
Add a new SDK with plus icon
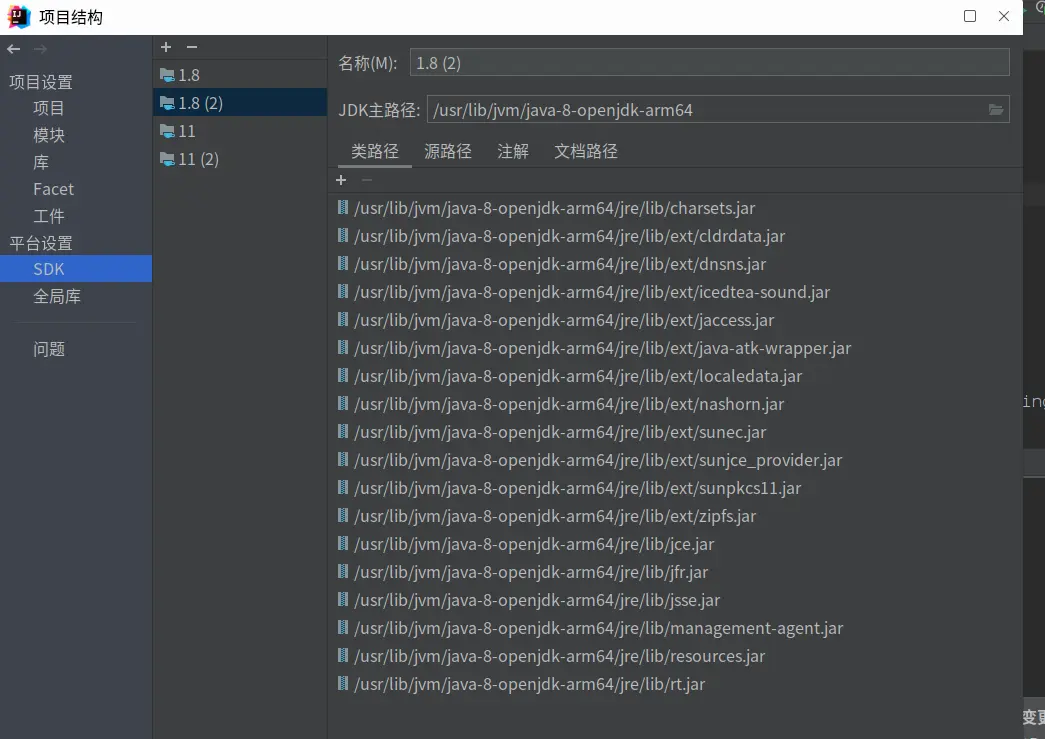(x=166, y=47)
